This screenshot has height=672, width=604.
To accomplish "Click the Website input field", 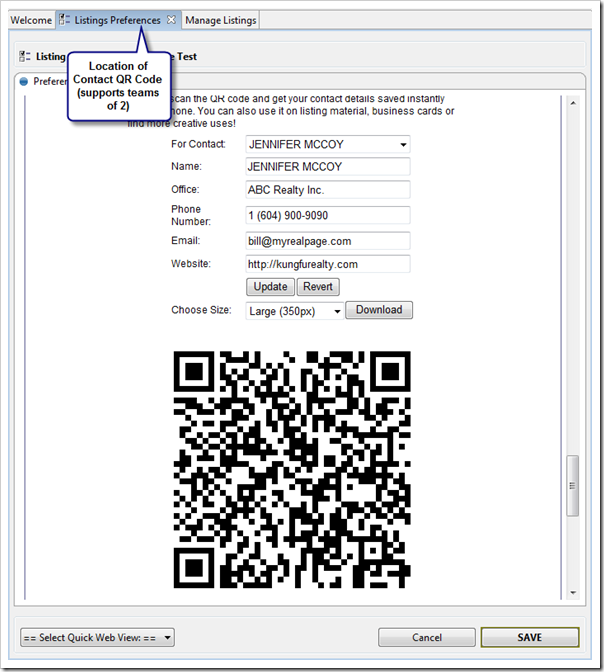I will point(328,264).
